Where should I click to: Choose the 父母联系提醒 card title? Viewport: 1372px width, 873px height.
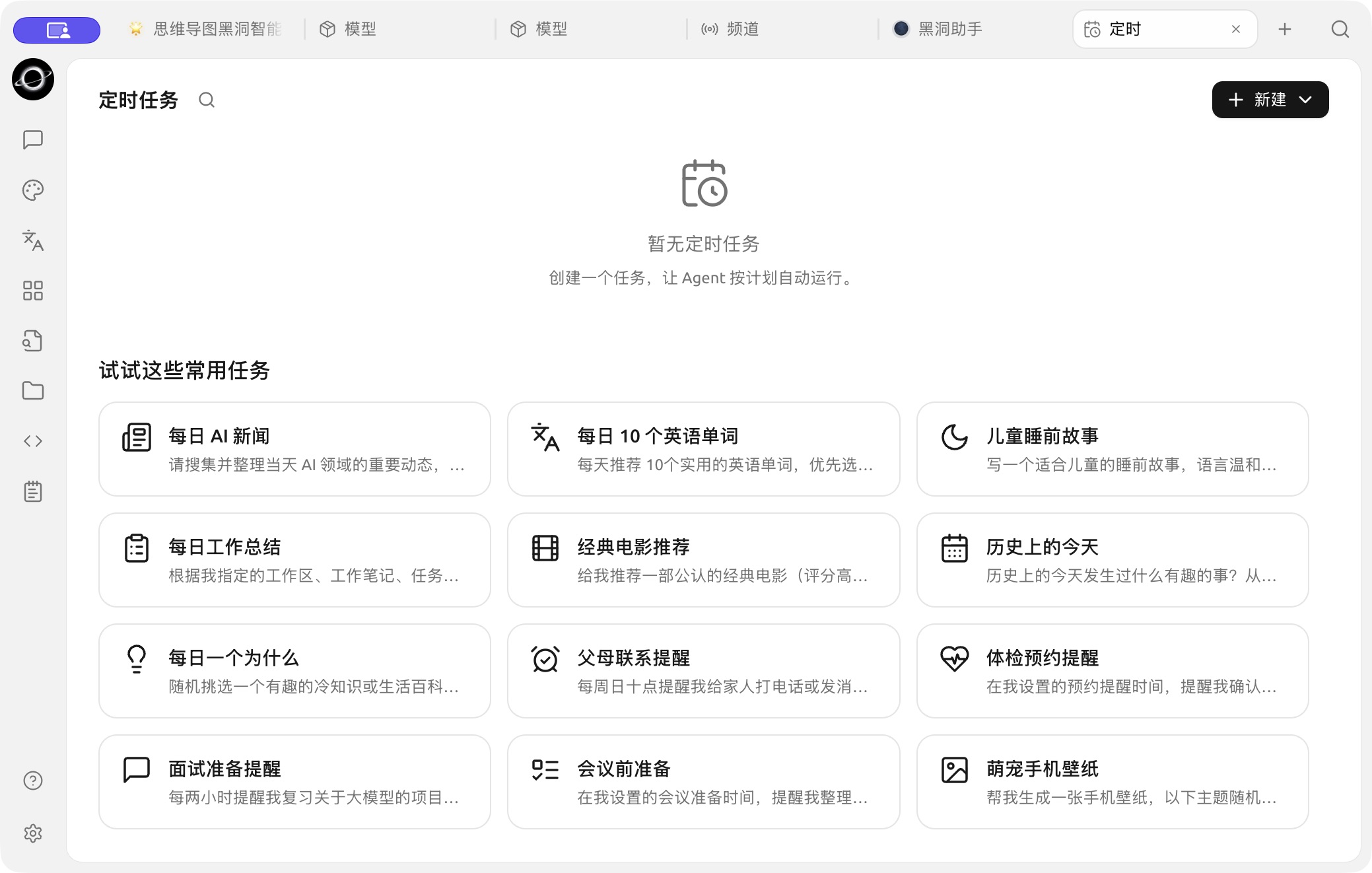pos(634,658)
